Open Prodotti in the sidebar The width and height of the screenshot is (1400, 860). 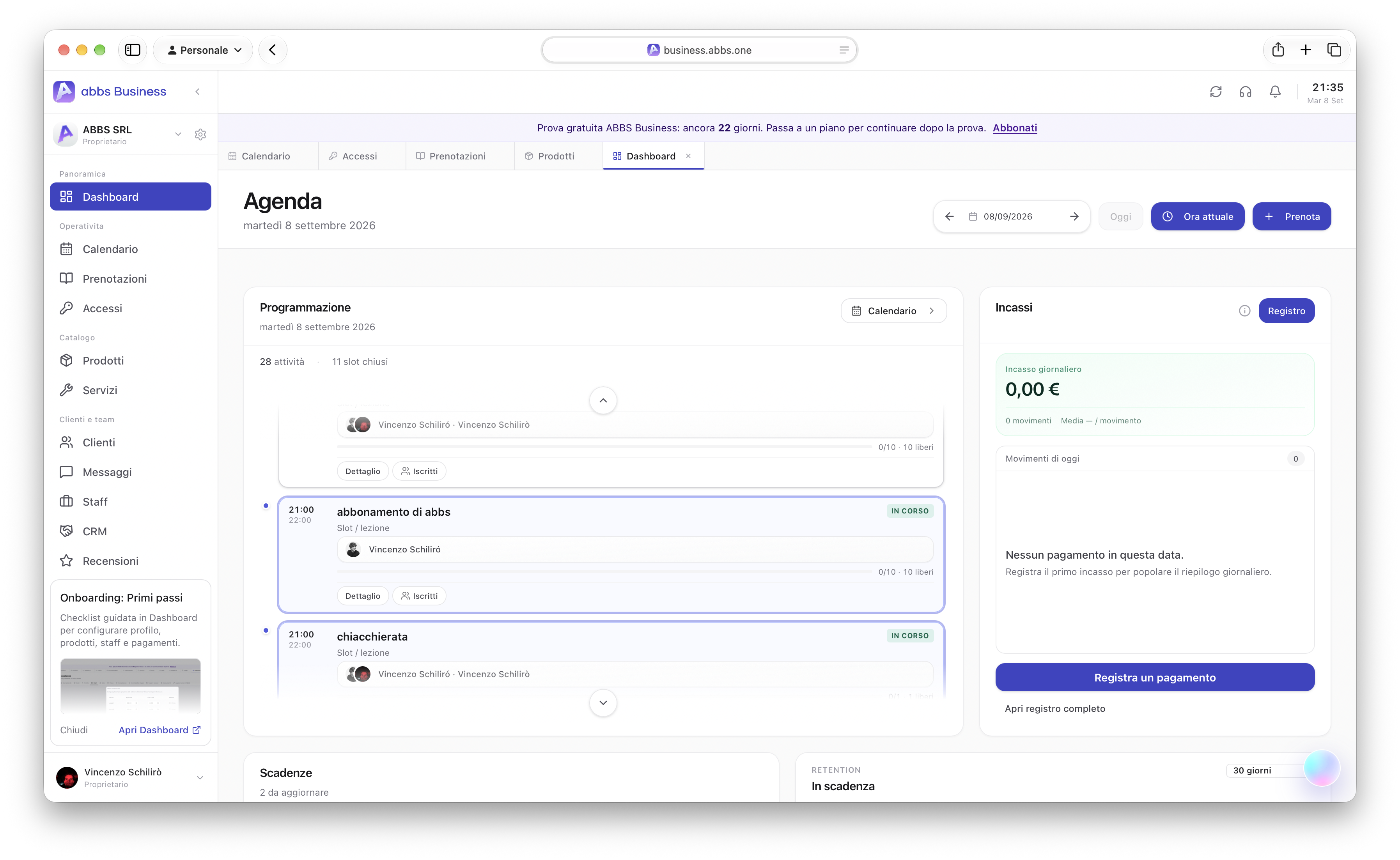click(131, 361)
